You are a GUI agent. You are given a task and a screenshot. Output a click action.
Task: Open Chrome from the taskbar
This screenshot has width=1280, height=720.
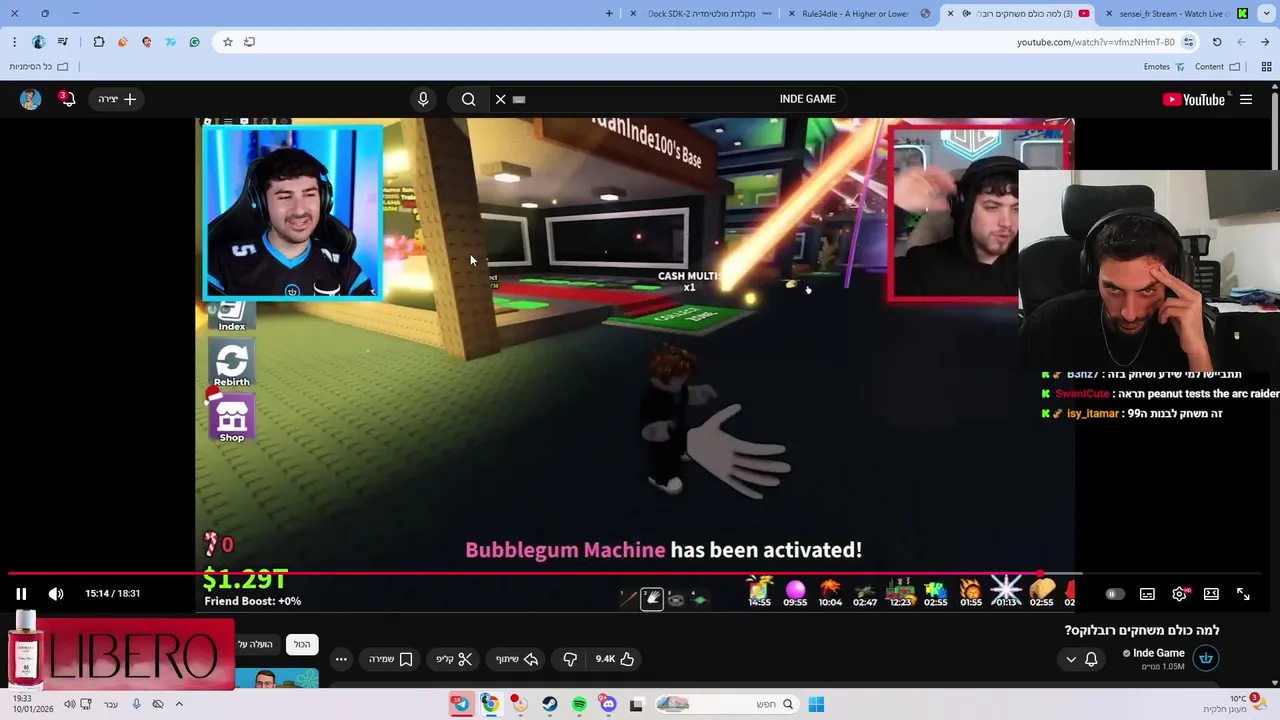pyautogui.click(x=490, y=704)
